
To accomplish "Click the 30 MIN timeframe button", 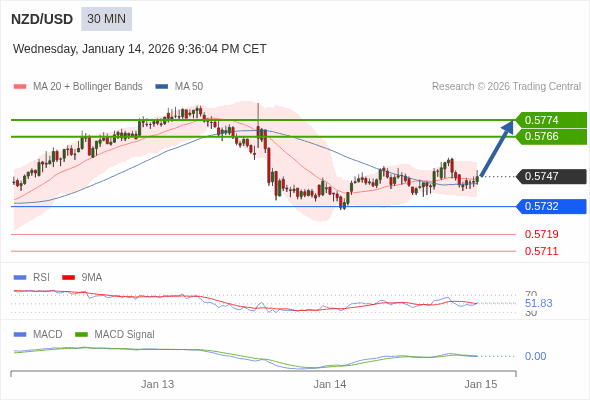I will tap(106, 19).
